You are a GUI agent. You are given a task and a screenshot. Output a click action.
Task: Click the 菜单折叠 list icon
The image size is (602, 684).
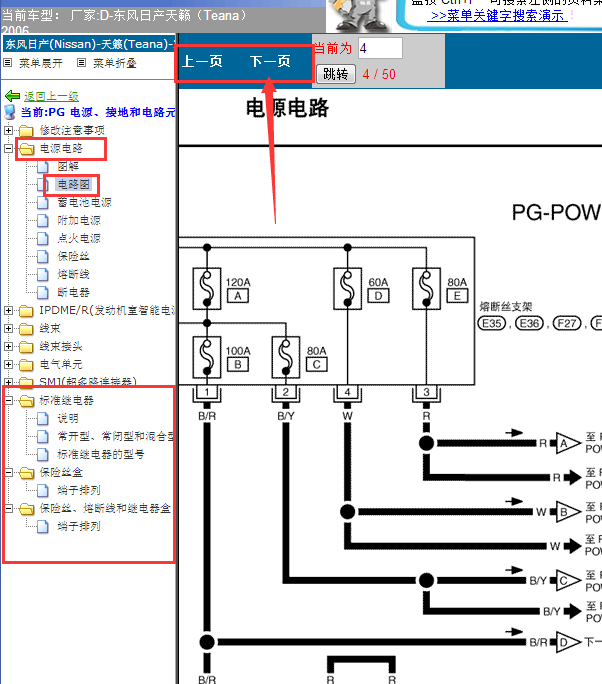[x=81, y=63]
